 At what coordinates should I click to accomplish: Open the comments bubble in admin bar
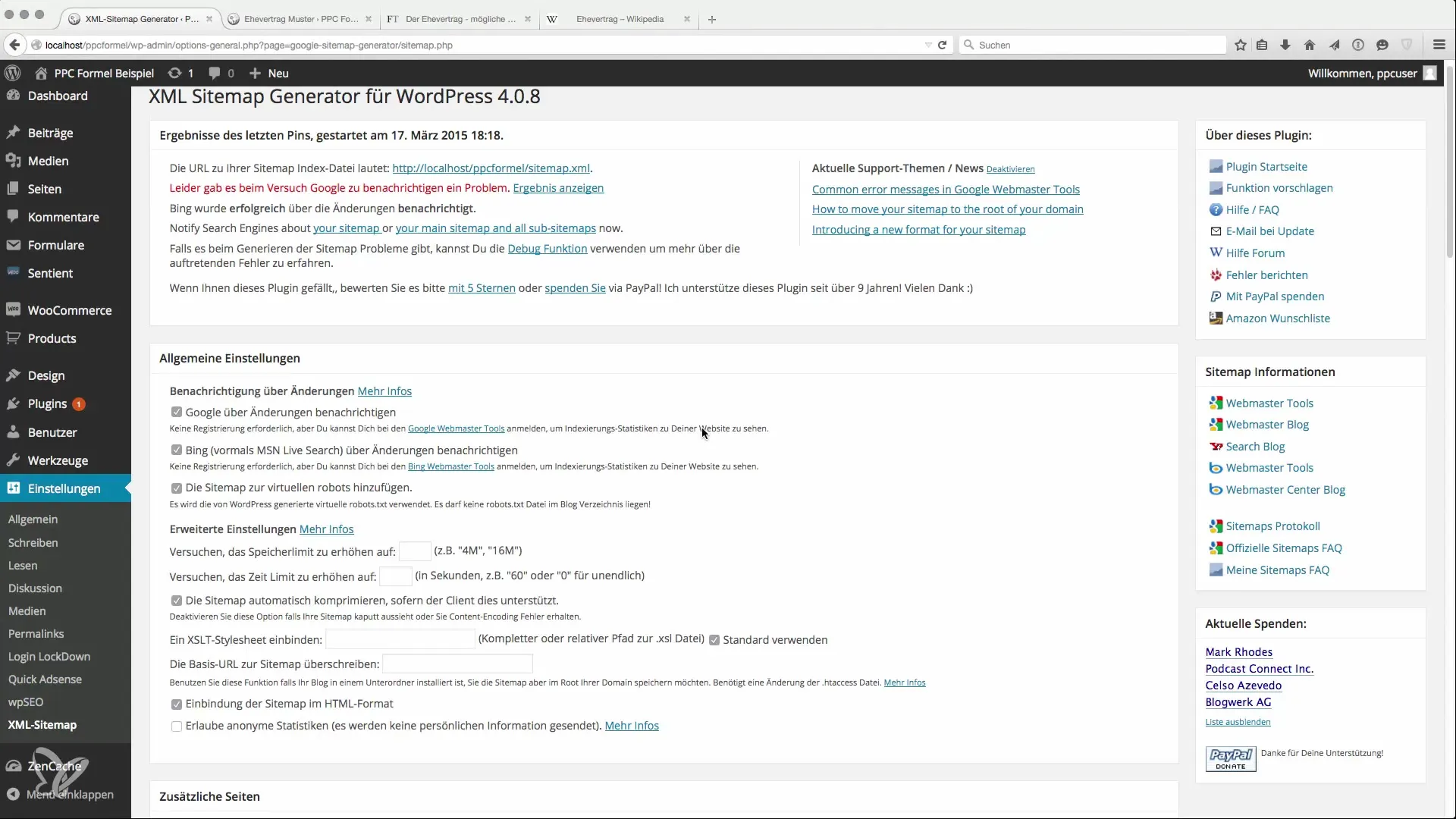215,73
